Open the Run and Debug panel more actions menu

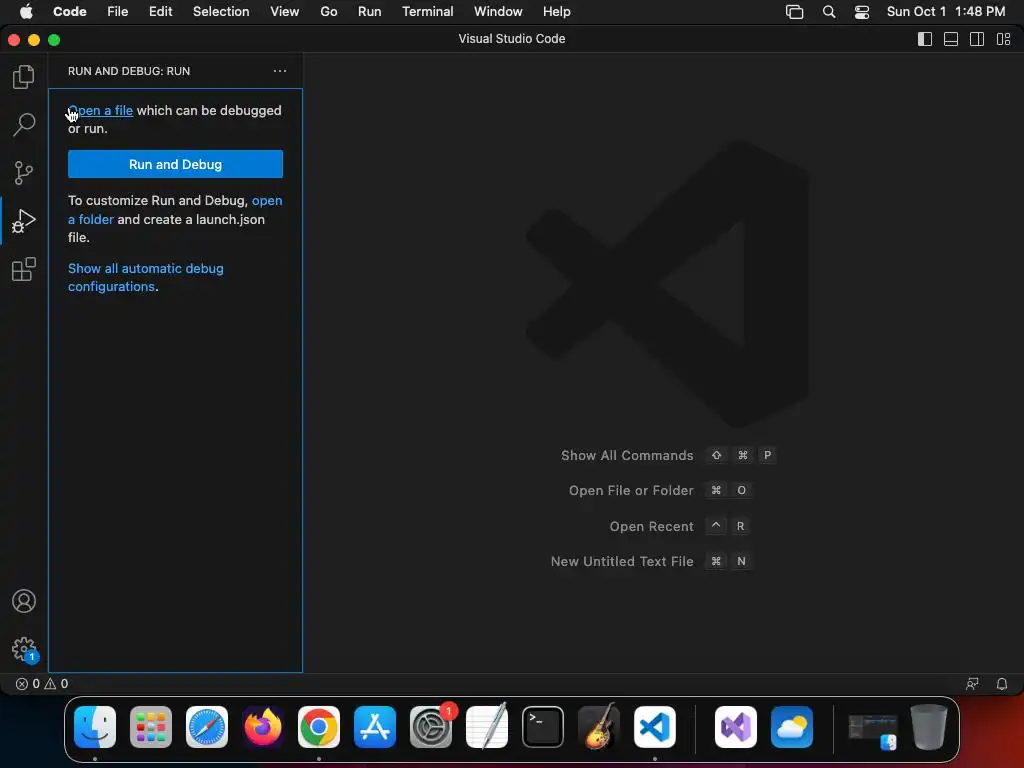[x=280, y=71]
